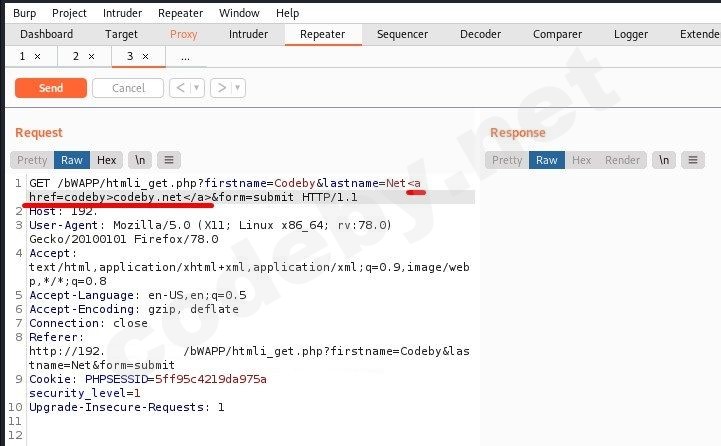This screenshot has width=721, height=446.
Task: Open the Project menu
Action: [69, 13]
